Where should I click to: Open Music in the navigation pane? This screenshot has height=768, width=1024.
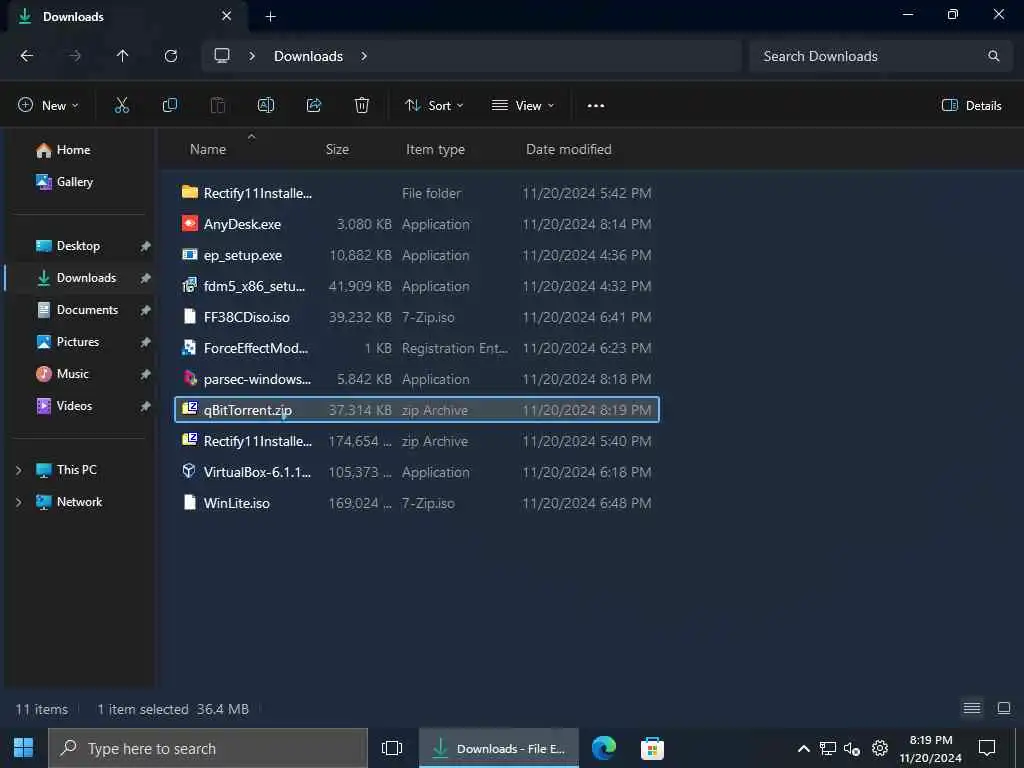coord(72,374)
